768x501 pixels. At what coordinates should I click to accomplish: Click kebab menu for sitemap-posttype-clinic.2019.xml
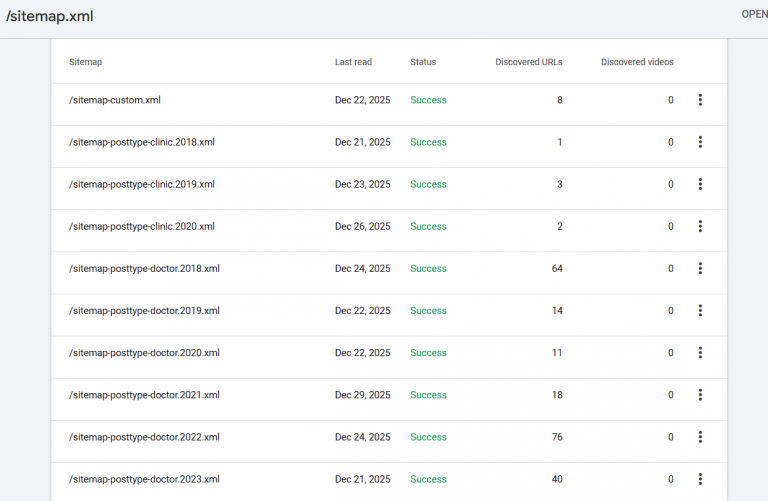[x=700, y=184]
